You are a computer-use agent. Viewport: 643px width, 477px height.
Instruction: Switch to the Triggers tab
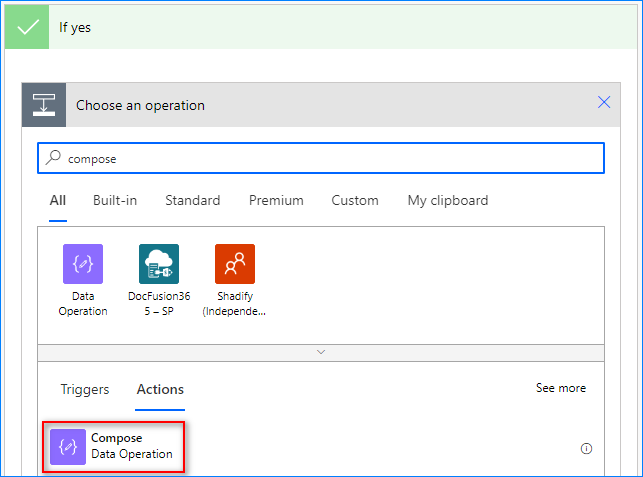[x=85, y=389]
